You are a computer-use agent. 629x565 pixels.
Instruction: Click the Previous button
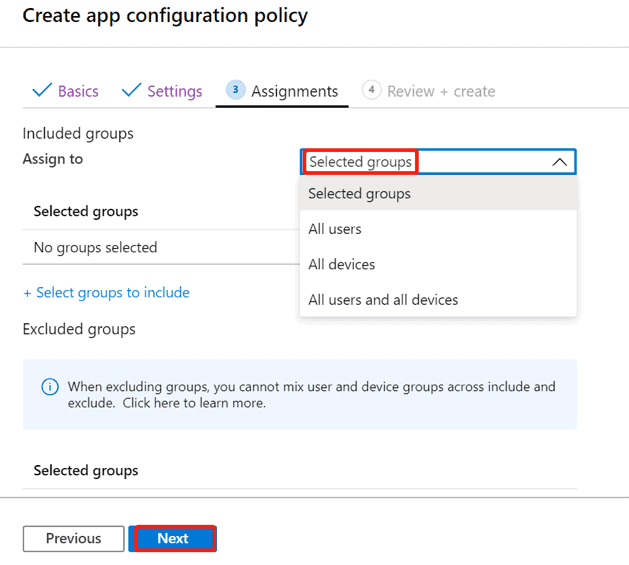(x=73, y=539)
